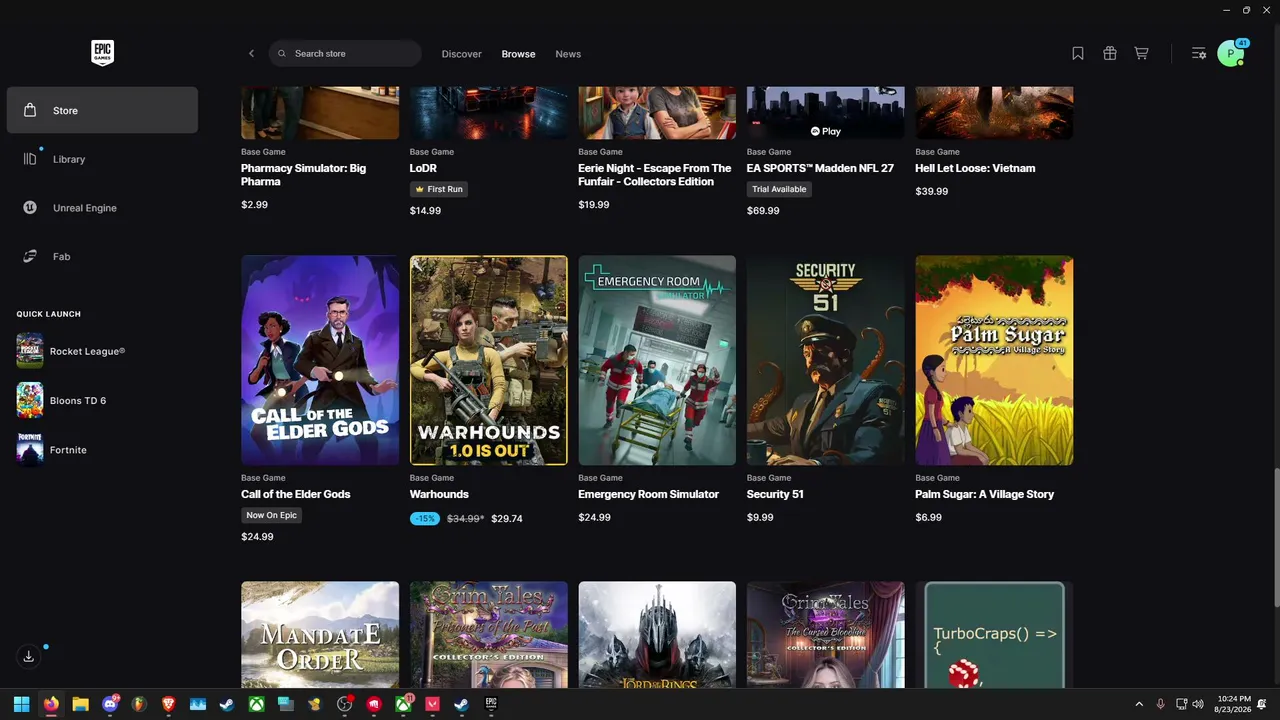
Task: Open the Downloads icon in the sidebar
Action: [x=29, y=656]
